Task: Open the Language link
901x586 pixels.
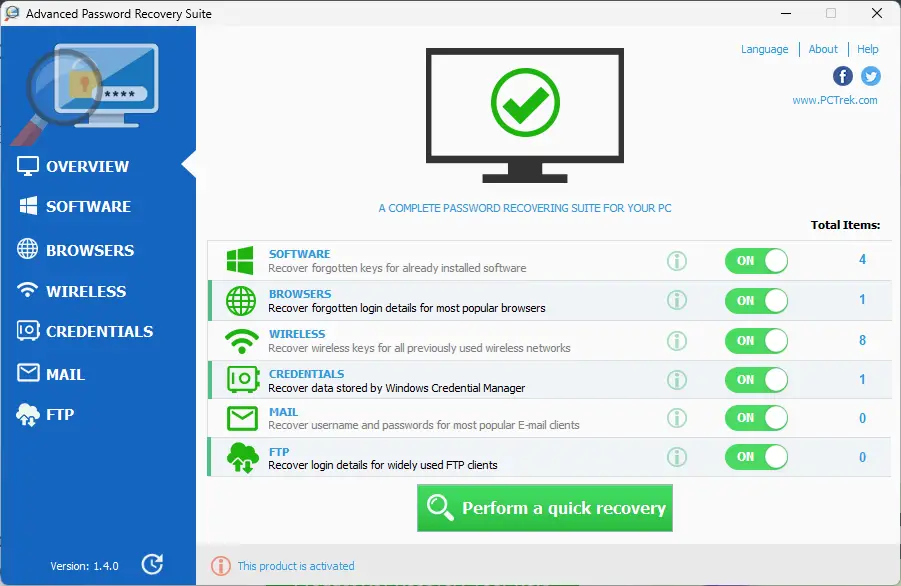Action: click(764, 49)
